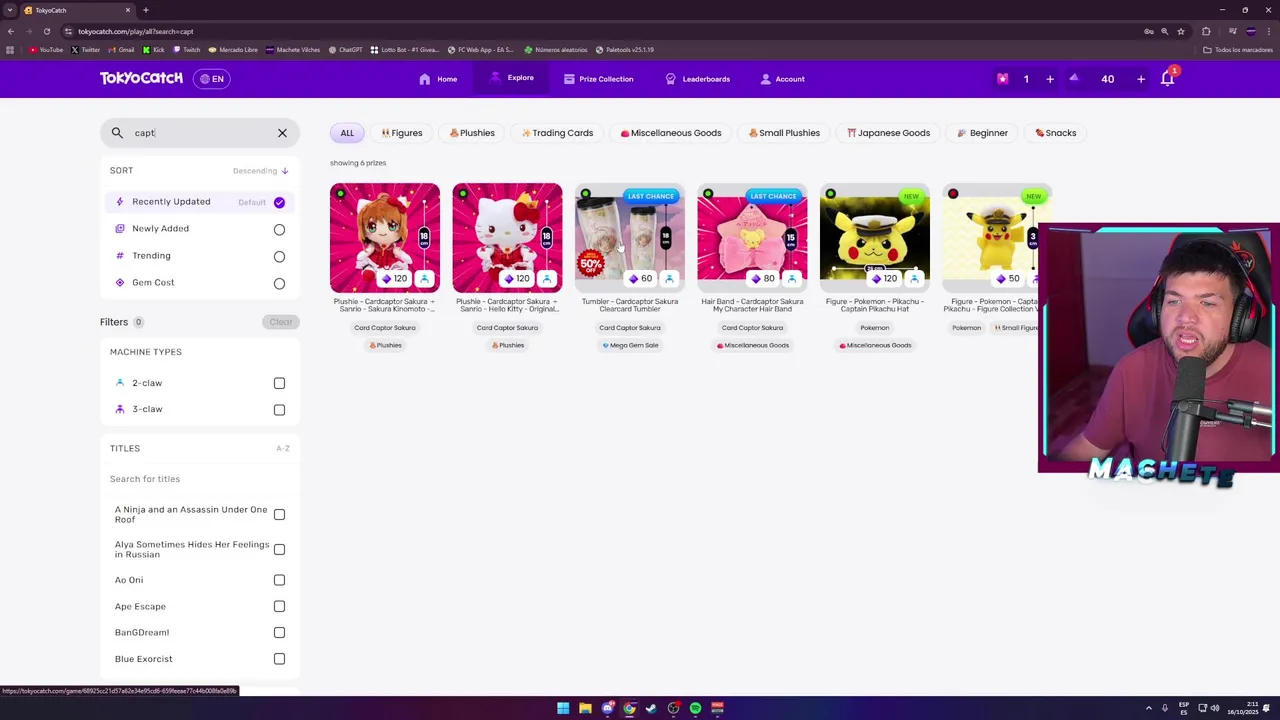The width and height of the screenshot is (1280, 720).
Task: Toggle A-Z ordering of titles
Action: click(x=283, y=448)
